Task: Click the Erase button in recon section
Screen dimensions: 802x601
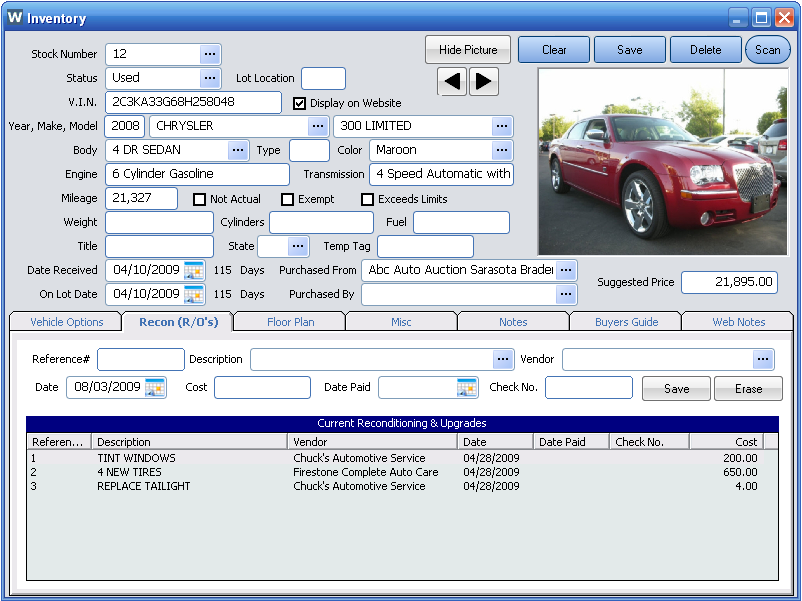Action: [x=748, y=389]
